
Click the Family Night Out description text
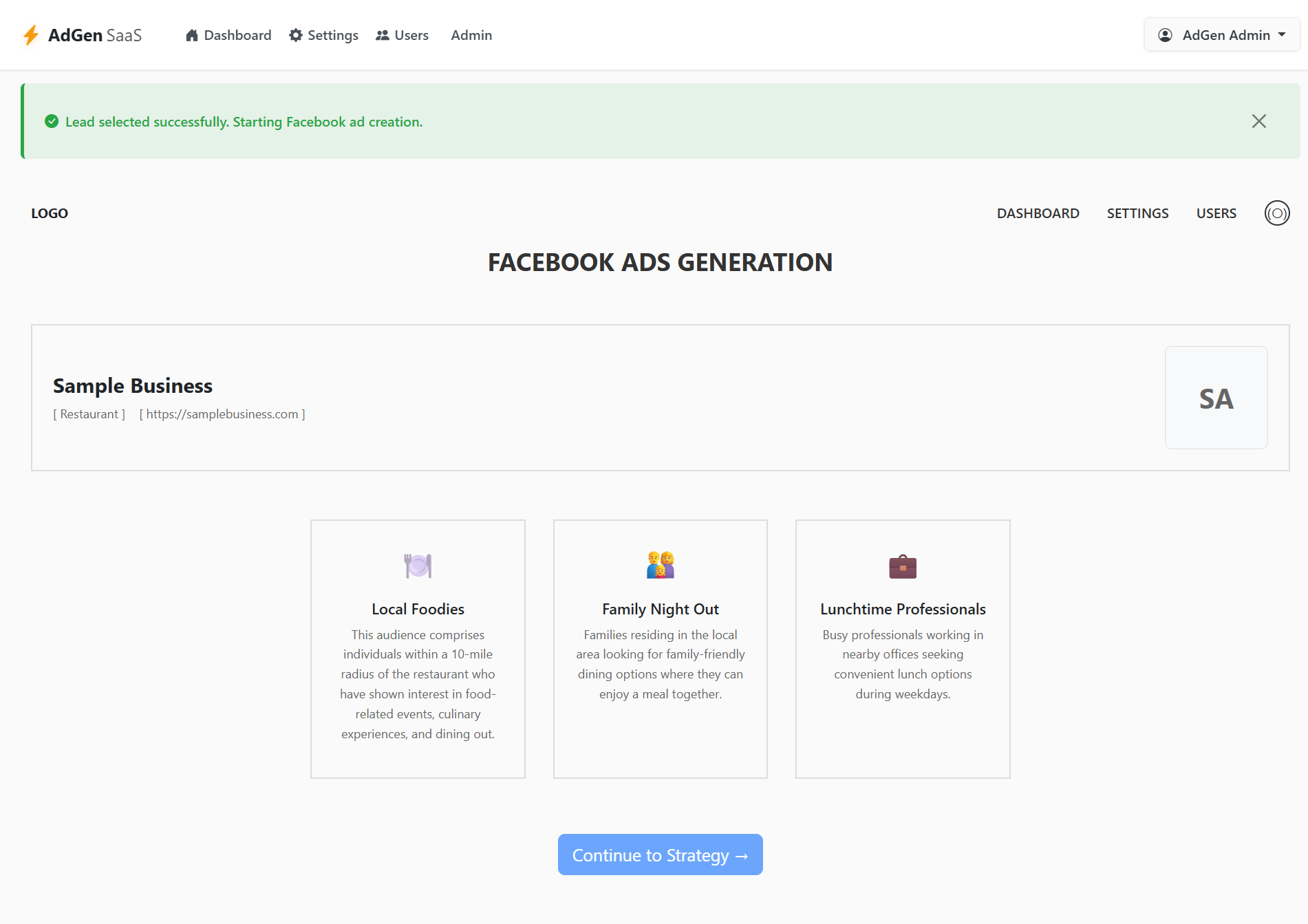tap(661, 664)
